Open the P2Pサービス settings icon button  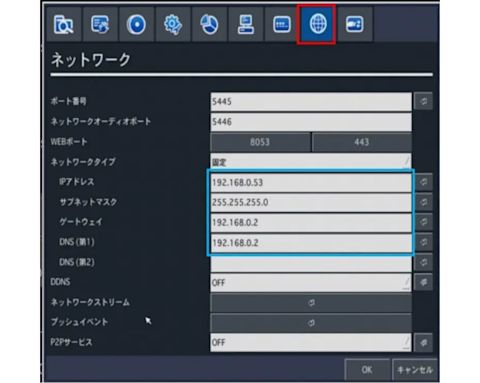(x=423, y=342)
